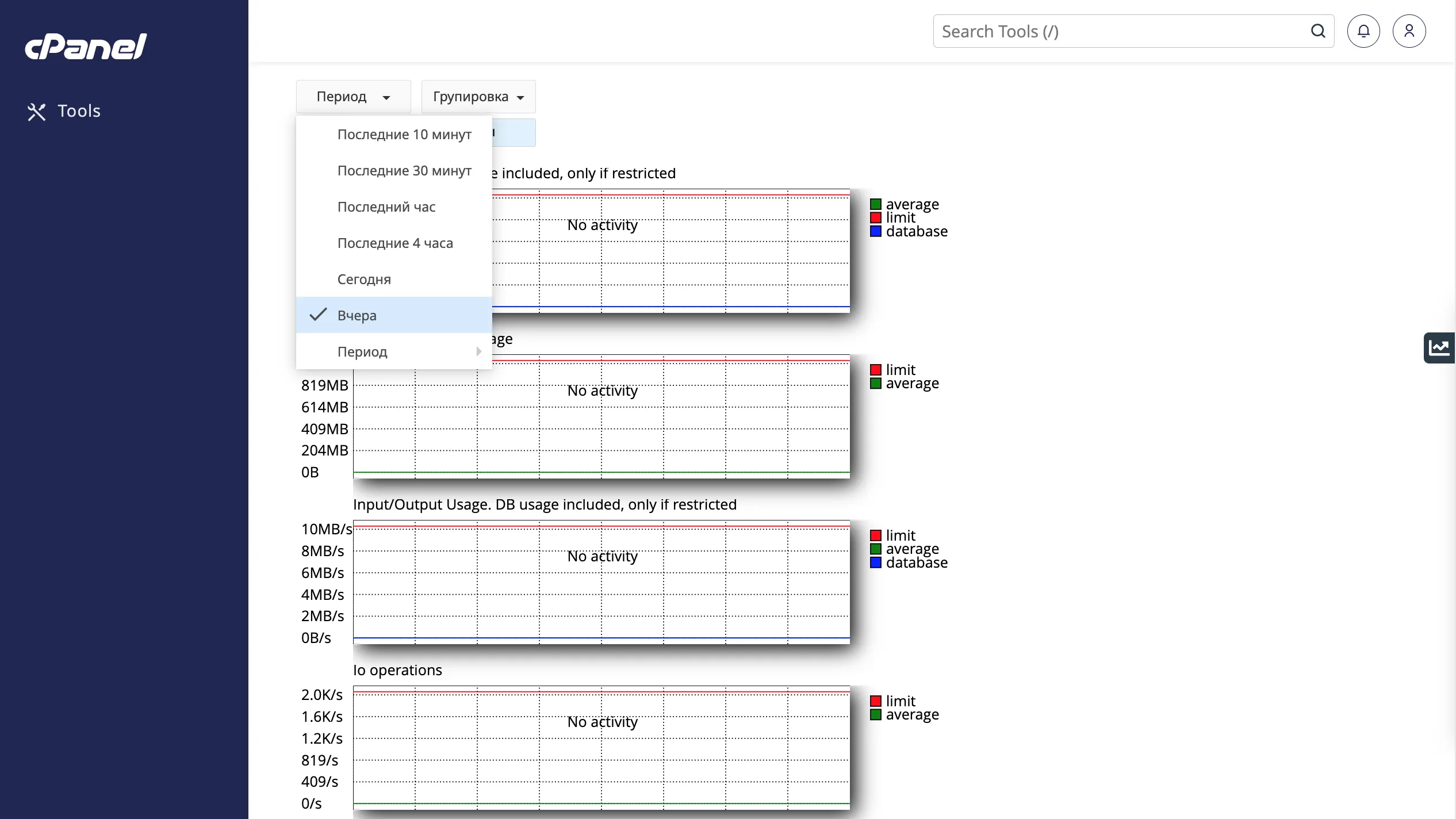Choose Последний час from the menu

(386, 207)
